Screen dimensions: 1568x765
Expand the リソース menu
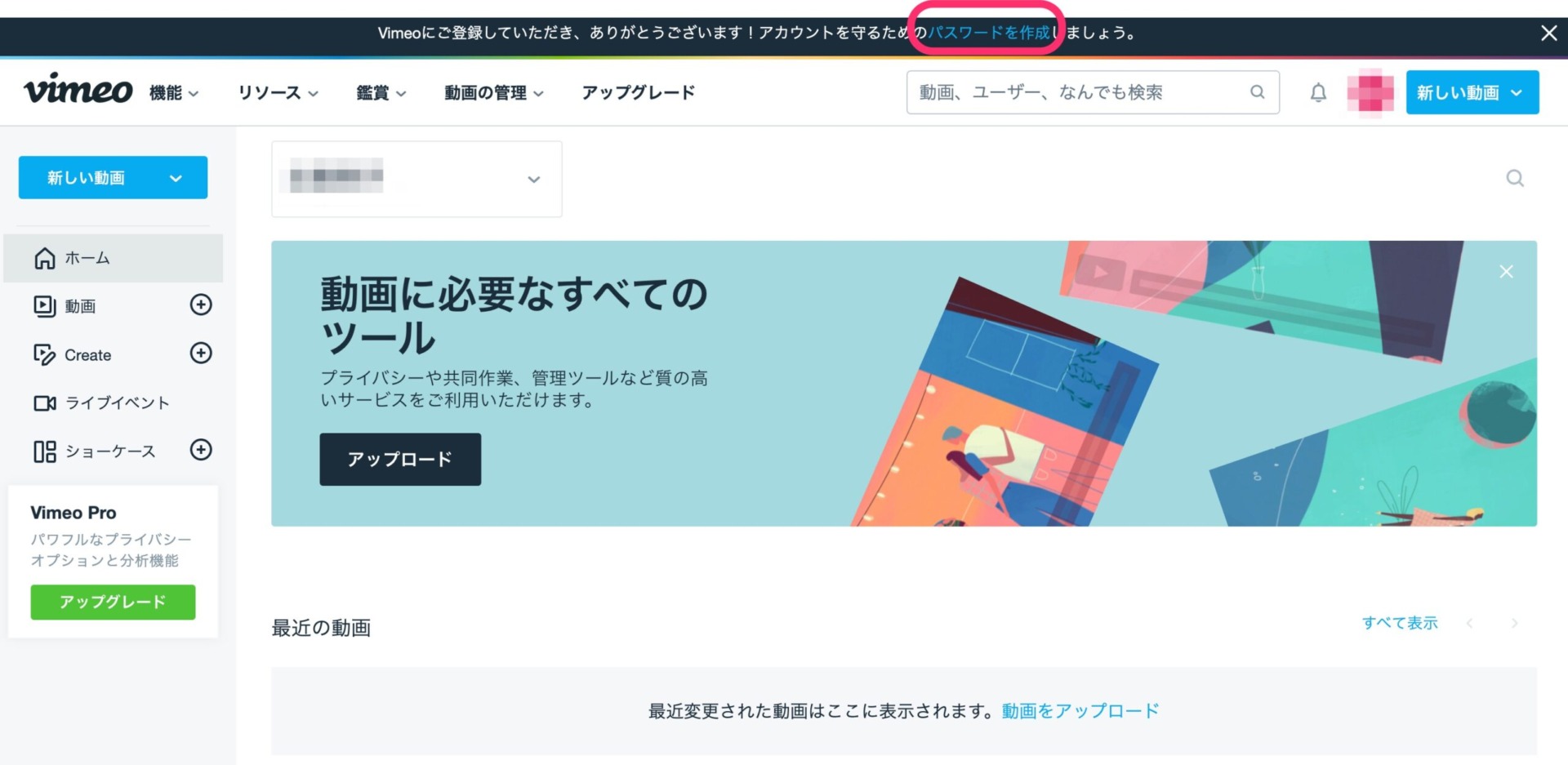pyautogui.click(x=278, y=93)
